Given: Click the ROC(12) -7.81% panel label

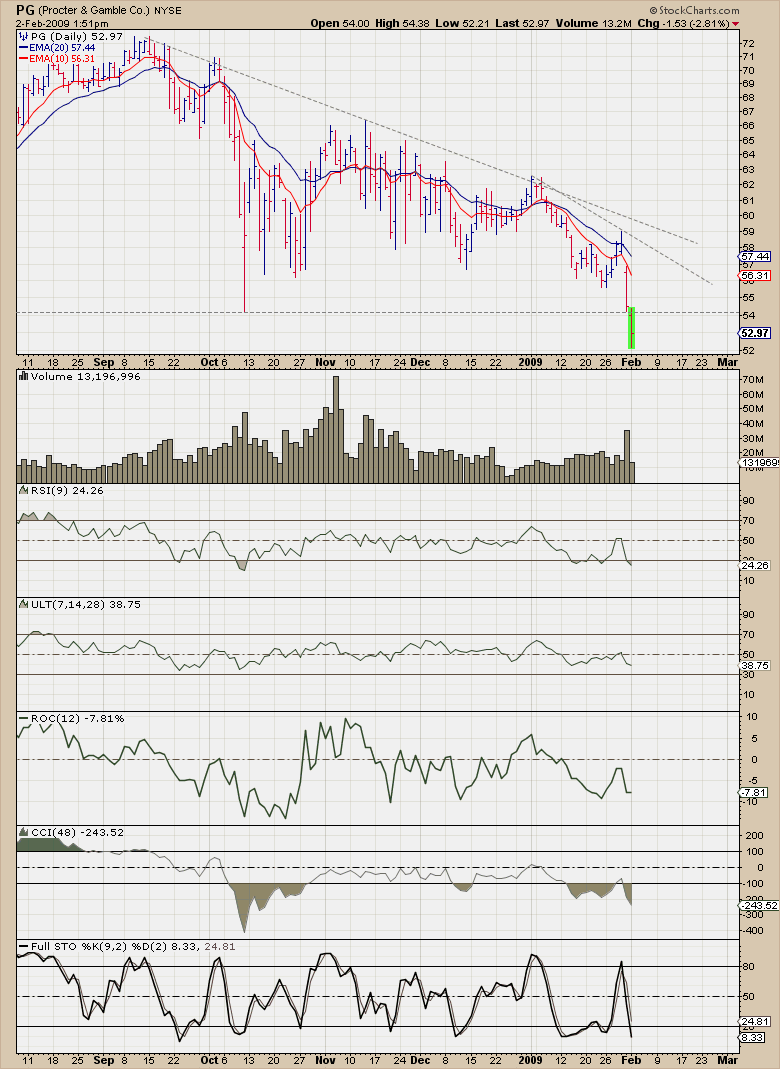Looking at the screenshot, I should tap(77, 719).
